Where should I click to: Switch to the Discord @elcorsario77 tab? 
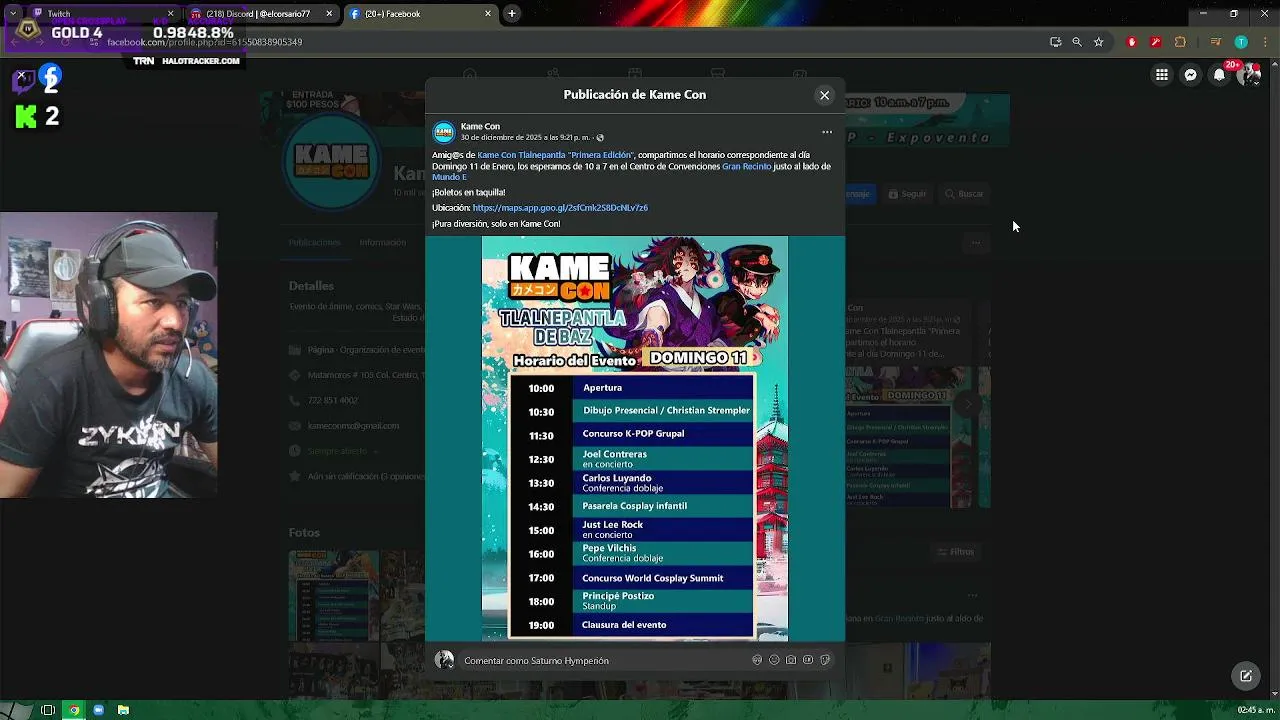(x=260, y=14)
